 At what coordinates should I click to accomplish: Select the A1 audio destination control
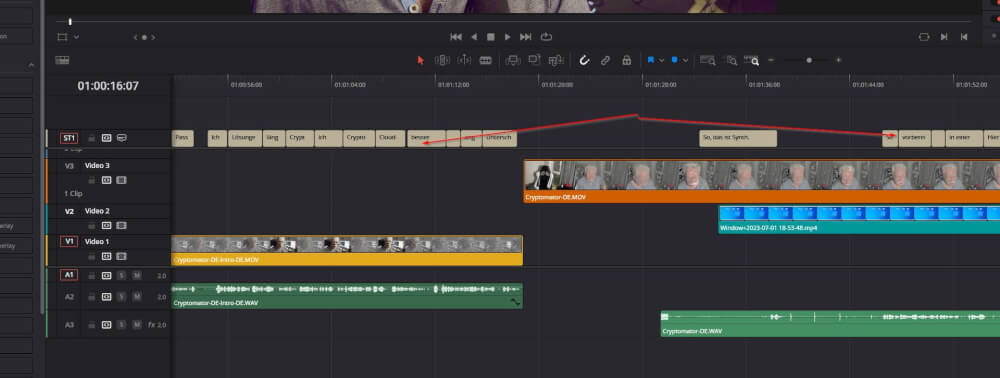pos(69,275)
